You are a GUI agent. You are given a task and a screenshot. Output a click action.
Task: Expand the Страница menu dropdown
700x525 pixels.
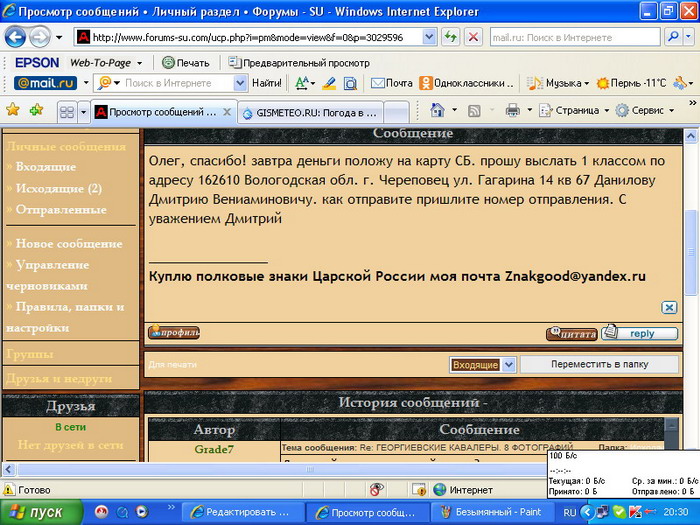pyautogui.click(x=580, y=110)
